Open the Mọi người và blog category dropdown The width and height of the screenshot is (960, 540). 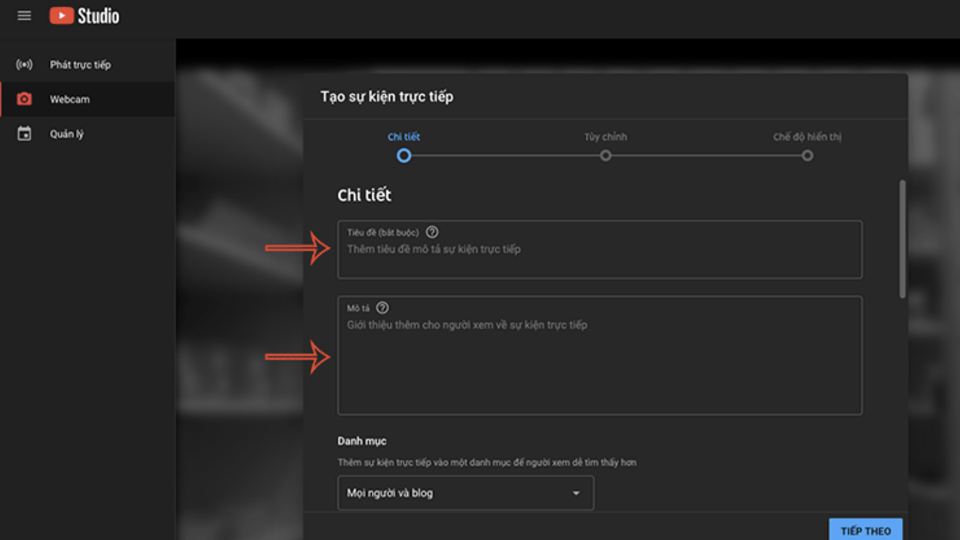465,493
